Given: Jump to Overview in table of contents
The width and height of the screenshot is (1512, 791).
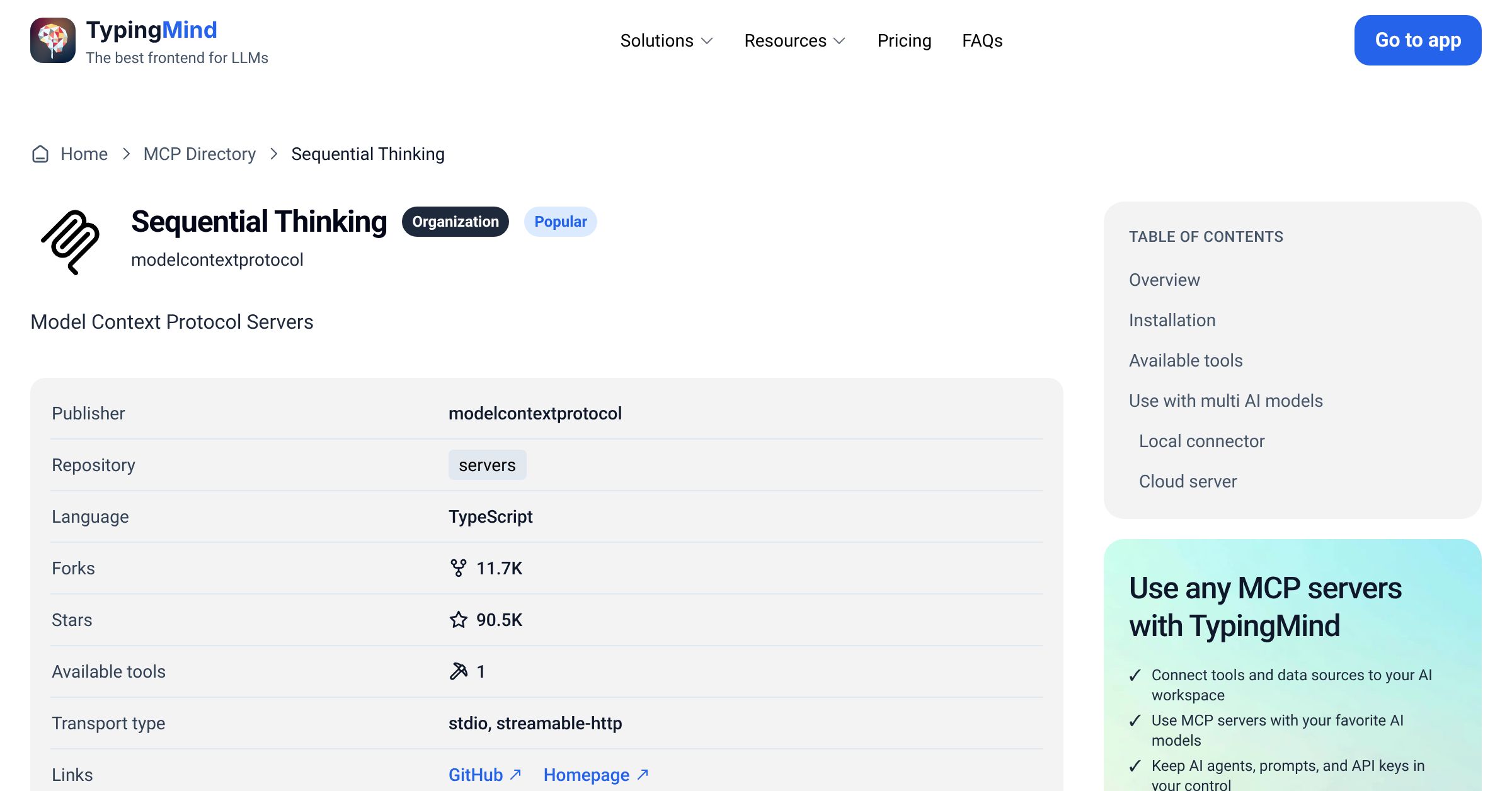Looking at the screenshot, I should 1164,280.
